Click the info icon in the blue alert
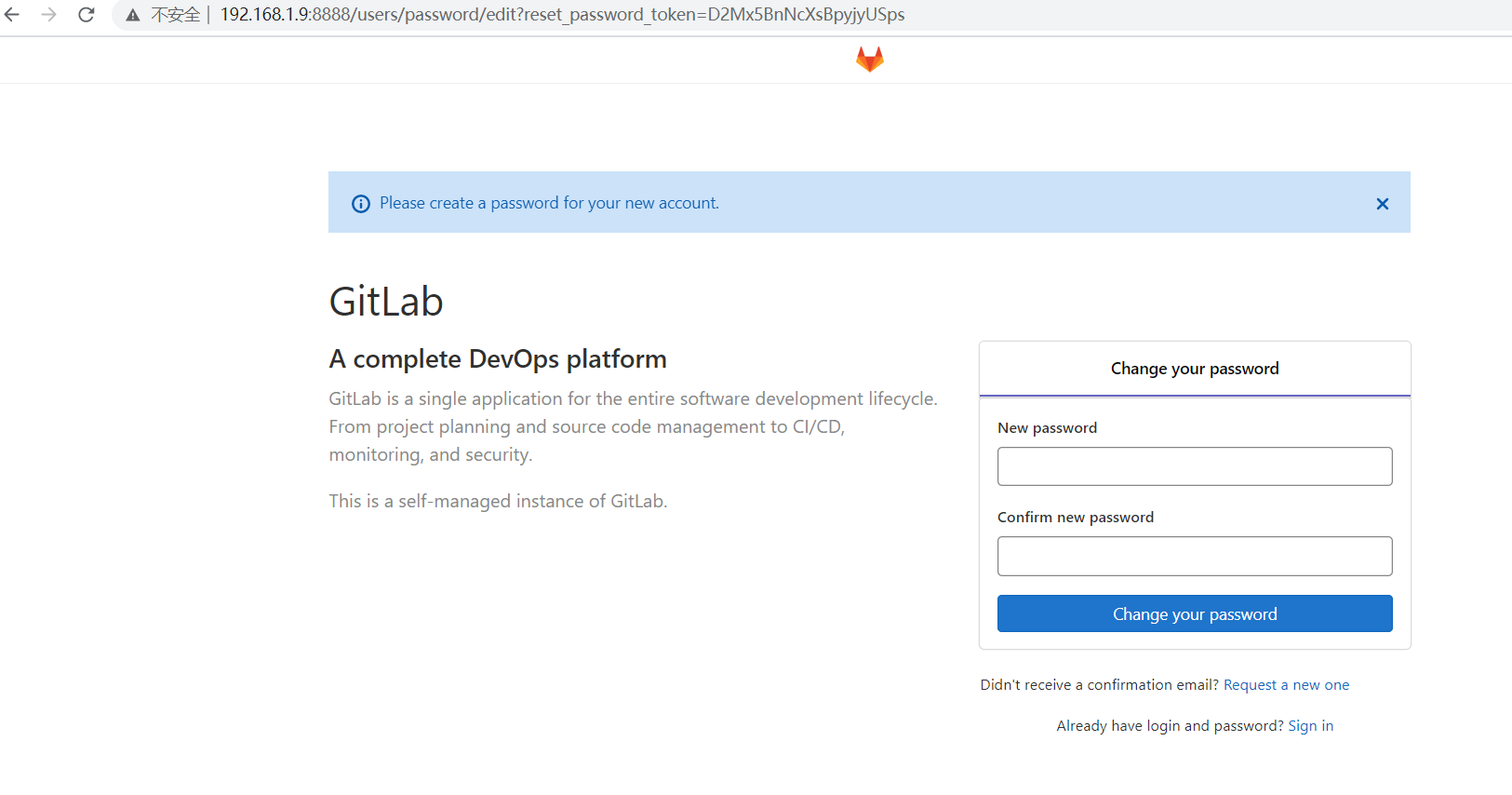 click(361, 204)
